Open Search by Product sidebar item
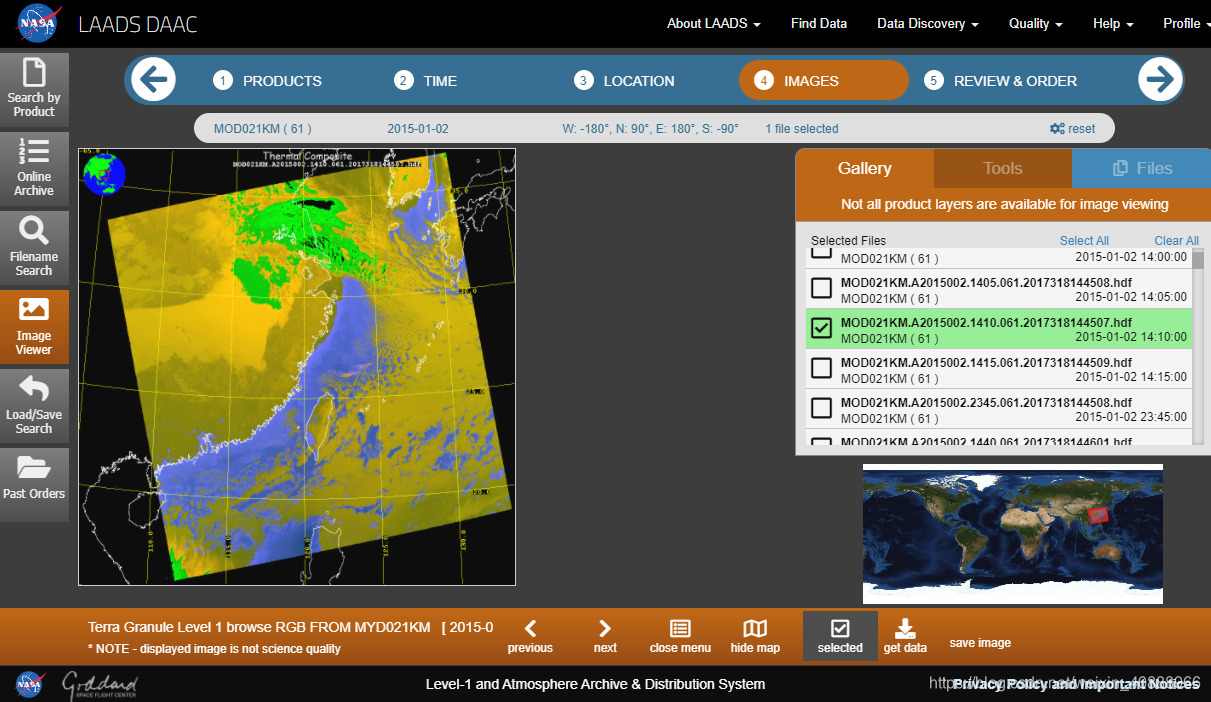The width and height of the screenshot is (1211, 702). [34, 89]
